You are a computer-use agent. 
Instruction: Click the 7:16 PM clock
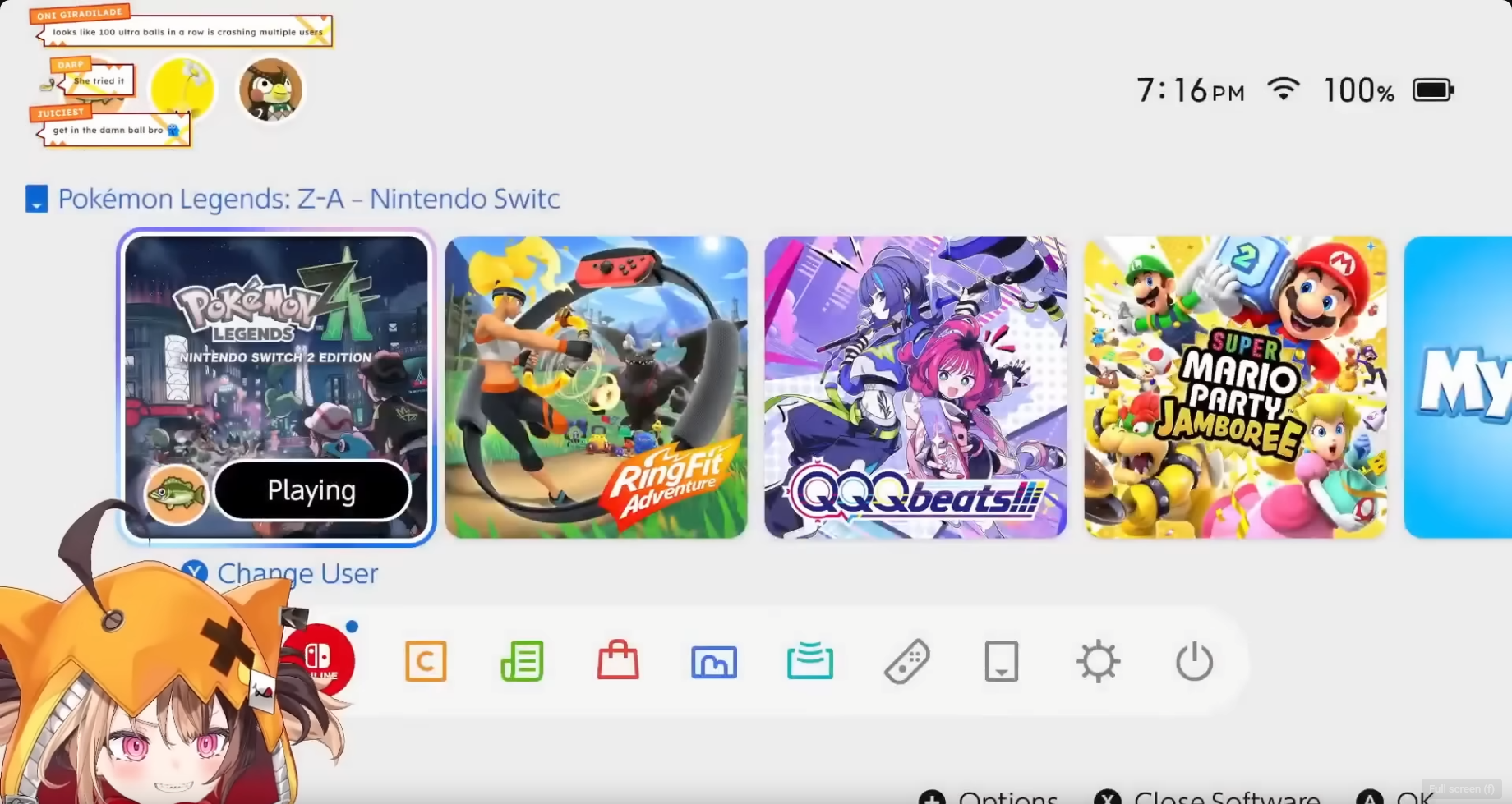click(1191, 90)
